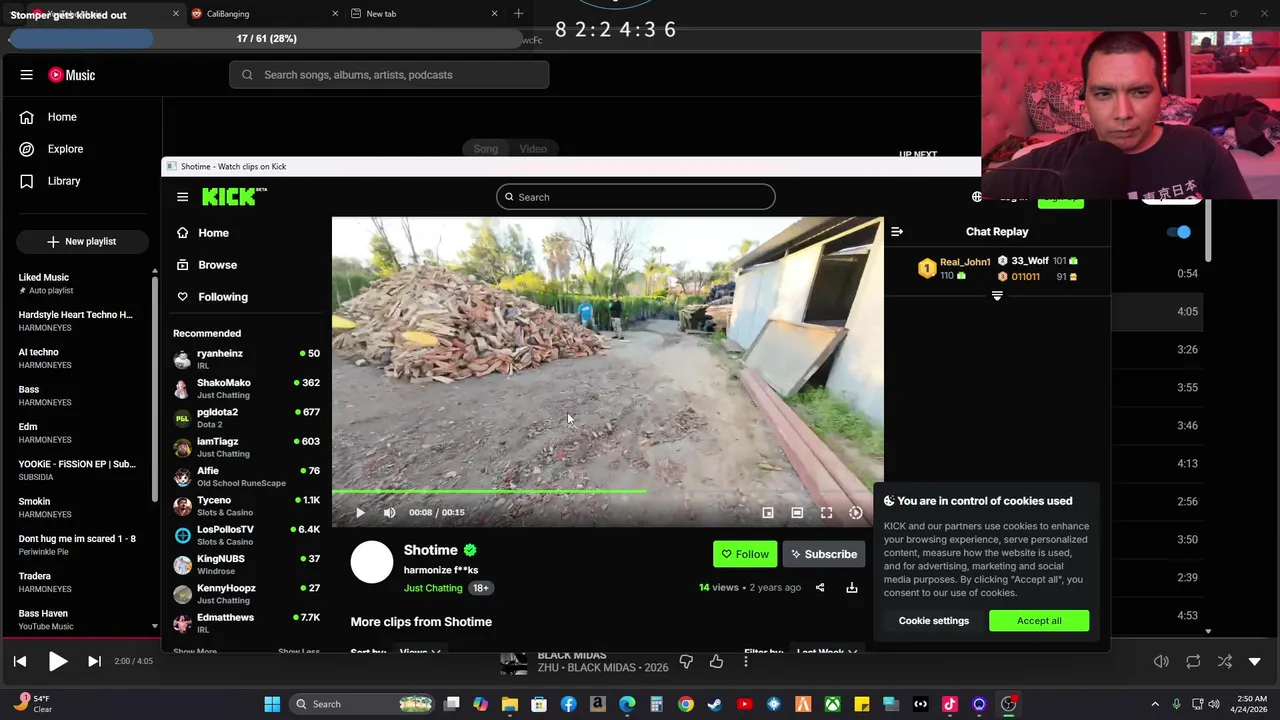Open the AI techno playlist

pyautogui.click(x=80, y=358)
